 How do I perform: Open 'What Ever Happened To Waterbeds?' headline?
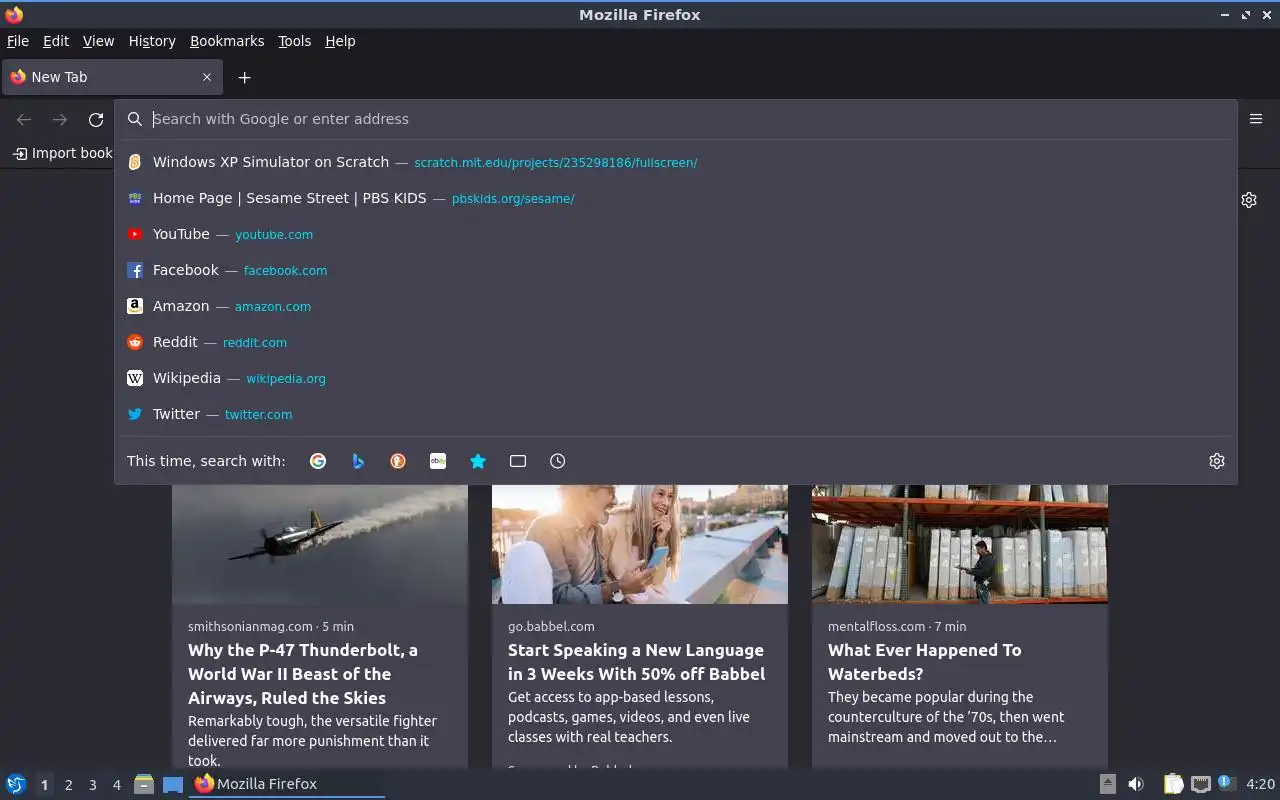(x=925, y=662)
